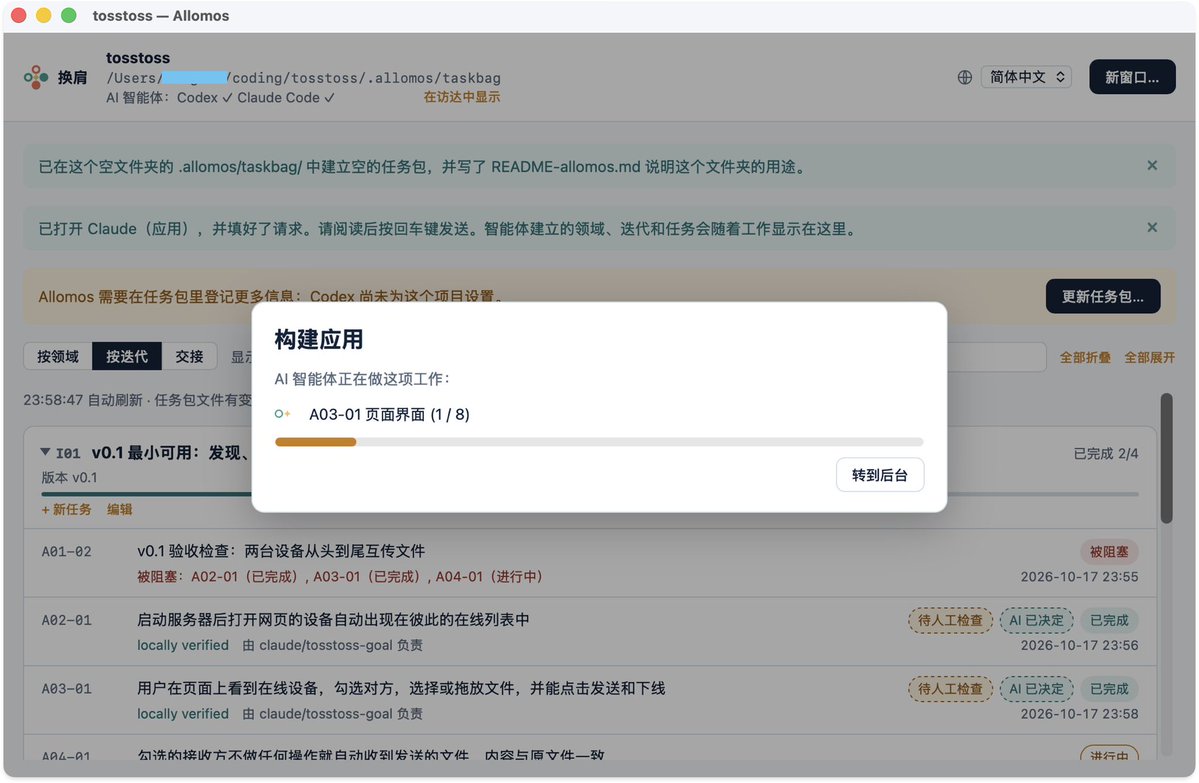Image resolution: width=1199 pixels, height=783 pixels.
Task: Click locally verified label on row A02-01
Action: pyautogui.click(x=183, y=645)
